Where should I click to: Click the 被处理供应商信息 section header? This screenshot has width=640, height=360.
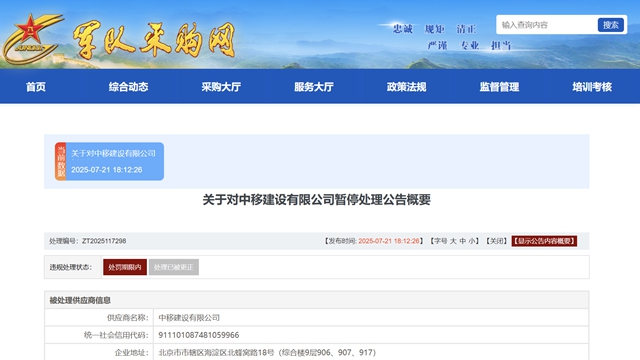[x=316, y=300]
